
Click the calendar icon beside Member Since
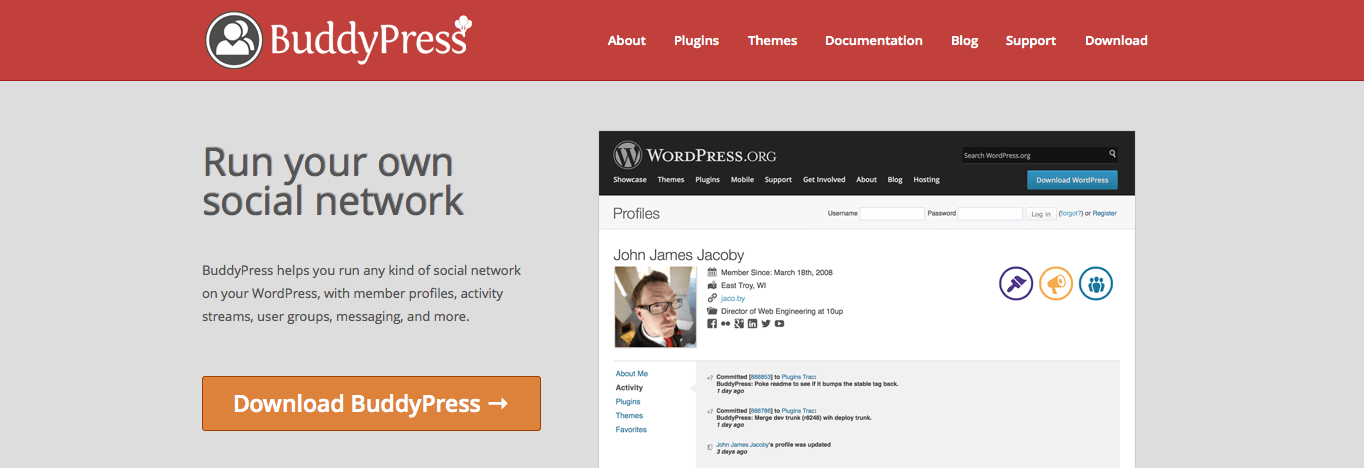(x=712, y=272)
